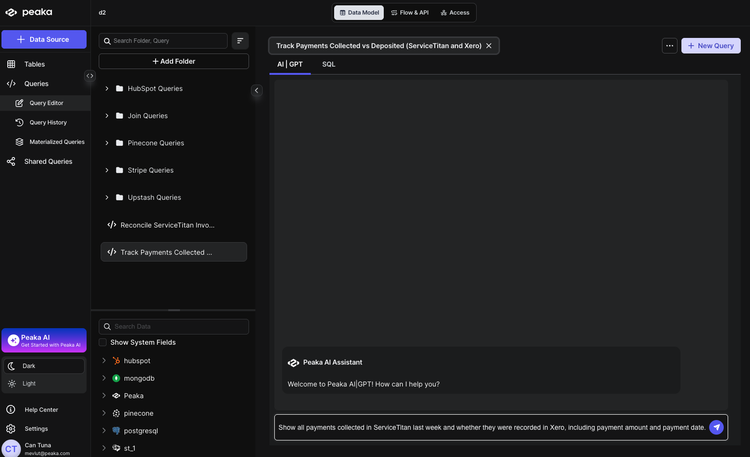Expand the Upstash Queries folder
750x457 pixels.
[x=107, y=198]
